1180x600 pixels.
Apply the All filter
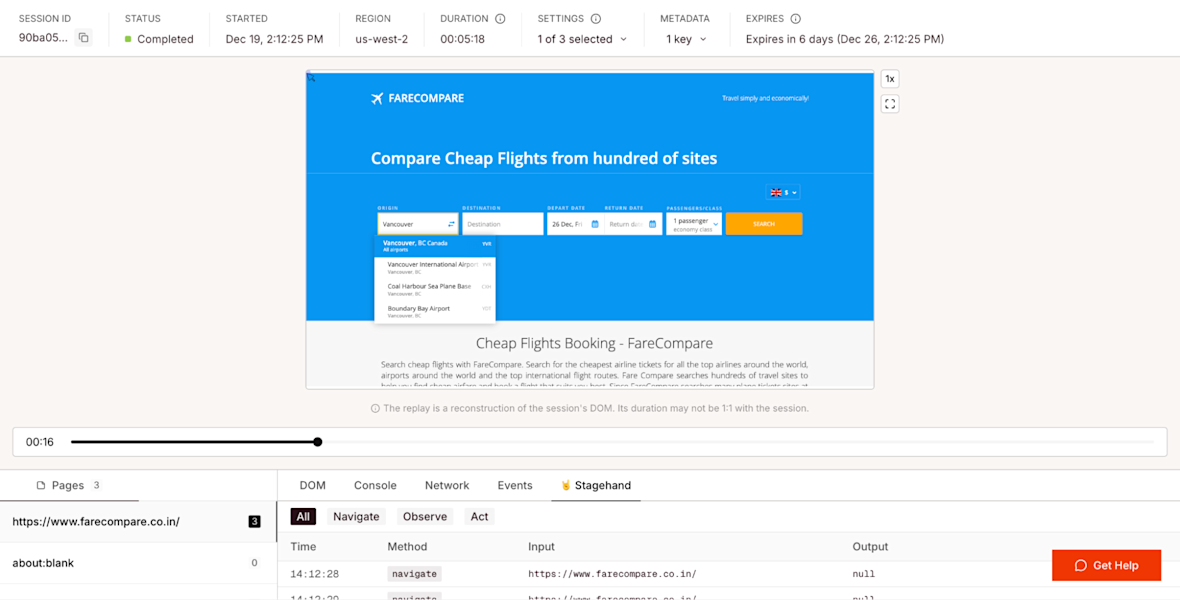click(303, 516)
